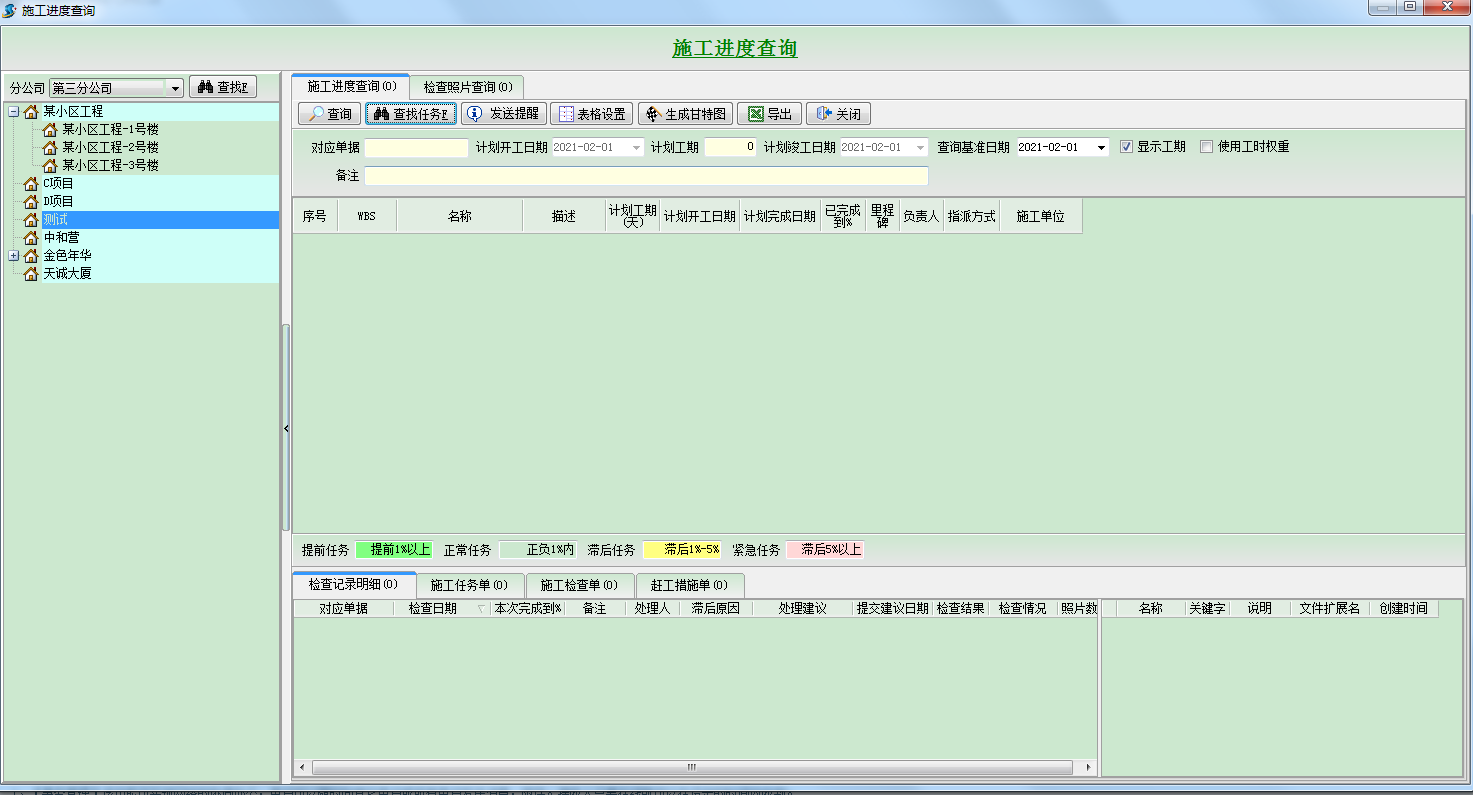Open the 施工检查单 bottom tab

[578, 585]
